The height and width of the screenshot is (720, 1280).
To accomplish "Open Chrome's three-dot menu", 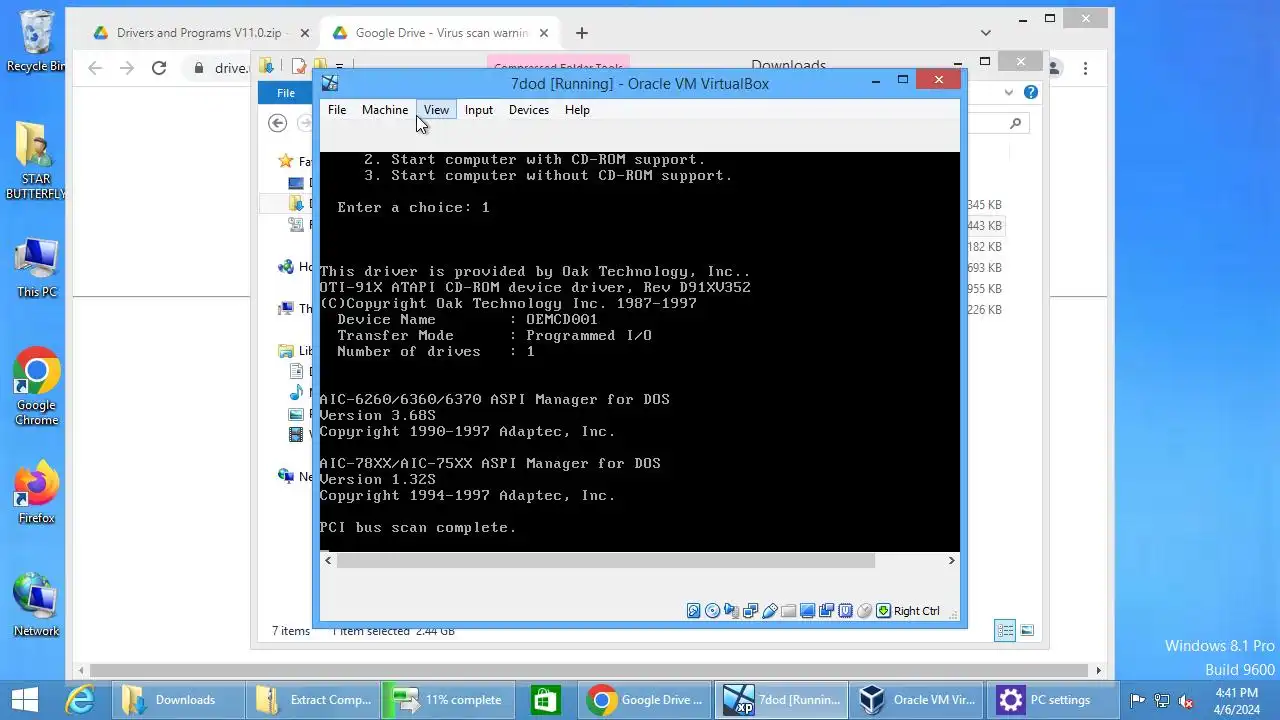I will [1085, 68].
